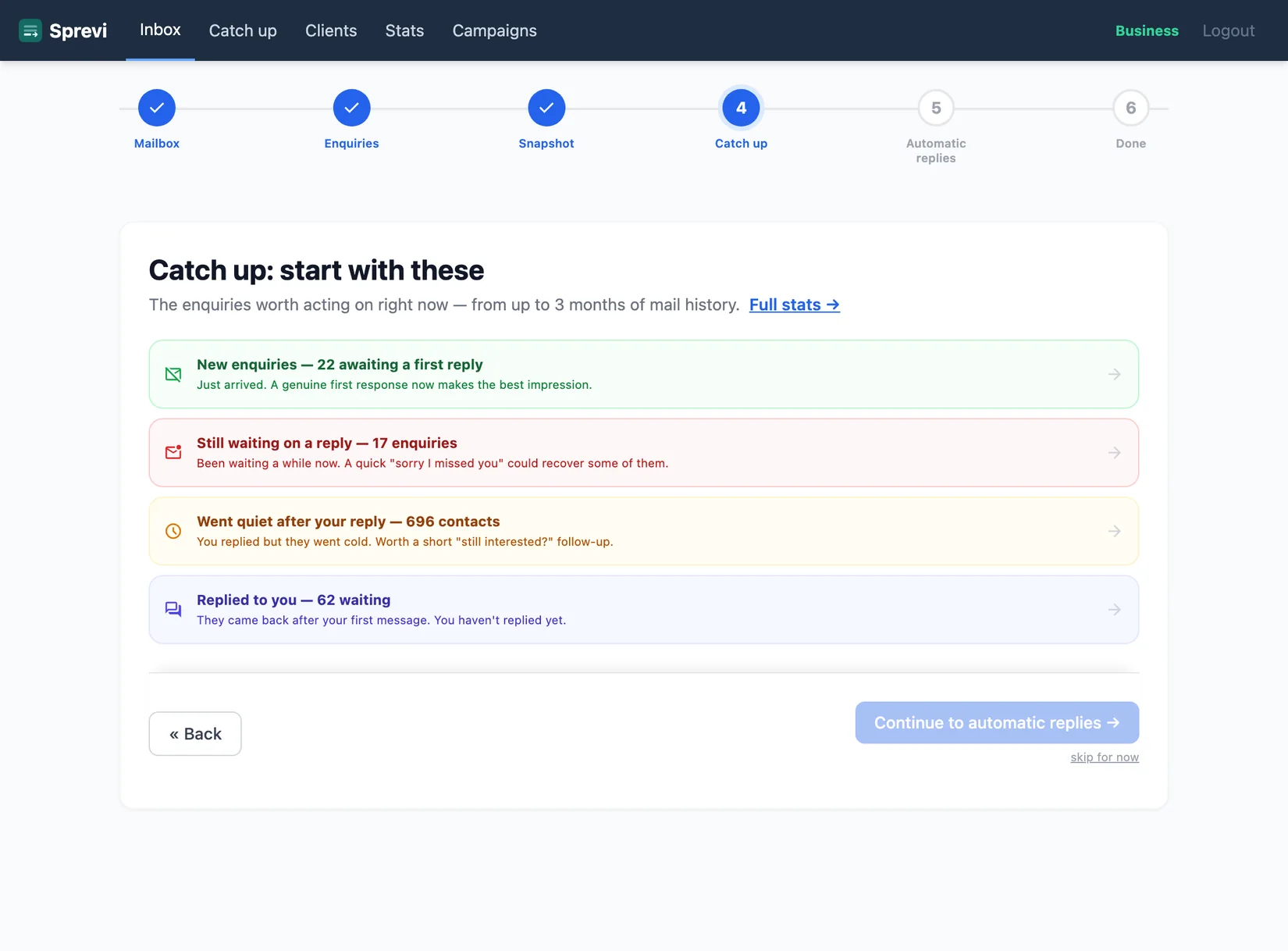The height and width of the screenshot is (951, 1288).
Task: Go to the completed Enquiries step circle
Action: tap(351, 108)
